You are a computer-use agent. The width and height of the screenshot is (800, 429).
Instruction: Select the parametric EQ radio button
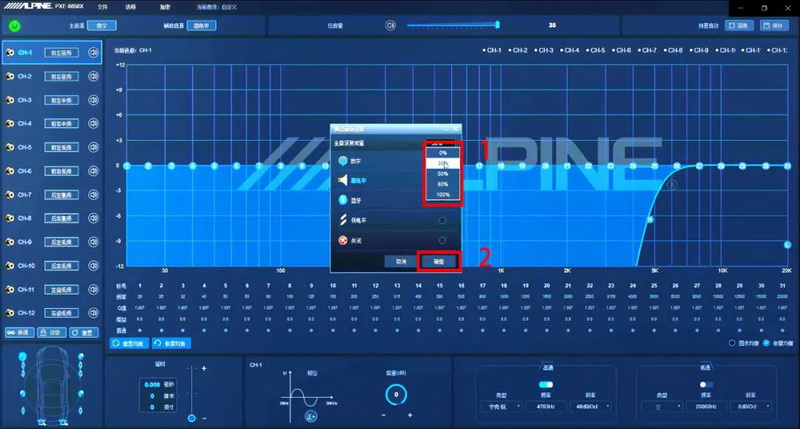tap(766, 343)
